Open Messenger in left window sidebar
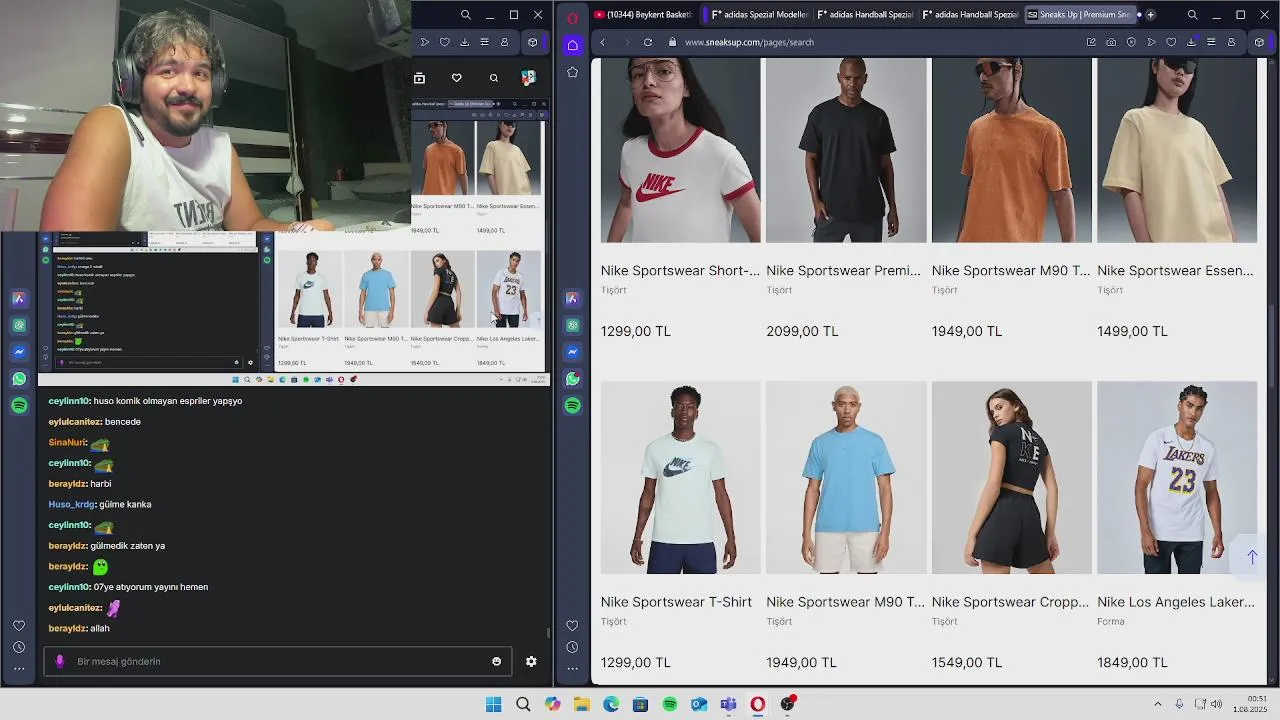1280x720 pixels. coord(19,352)
